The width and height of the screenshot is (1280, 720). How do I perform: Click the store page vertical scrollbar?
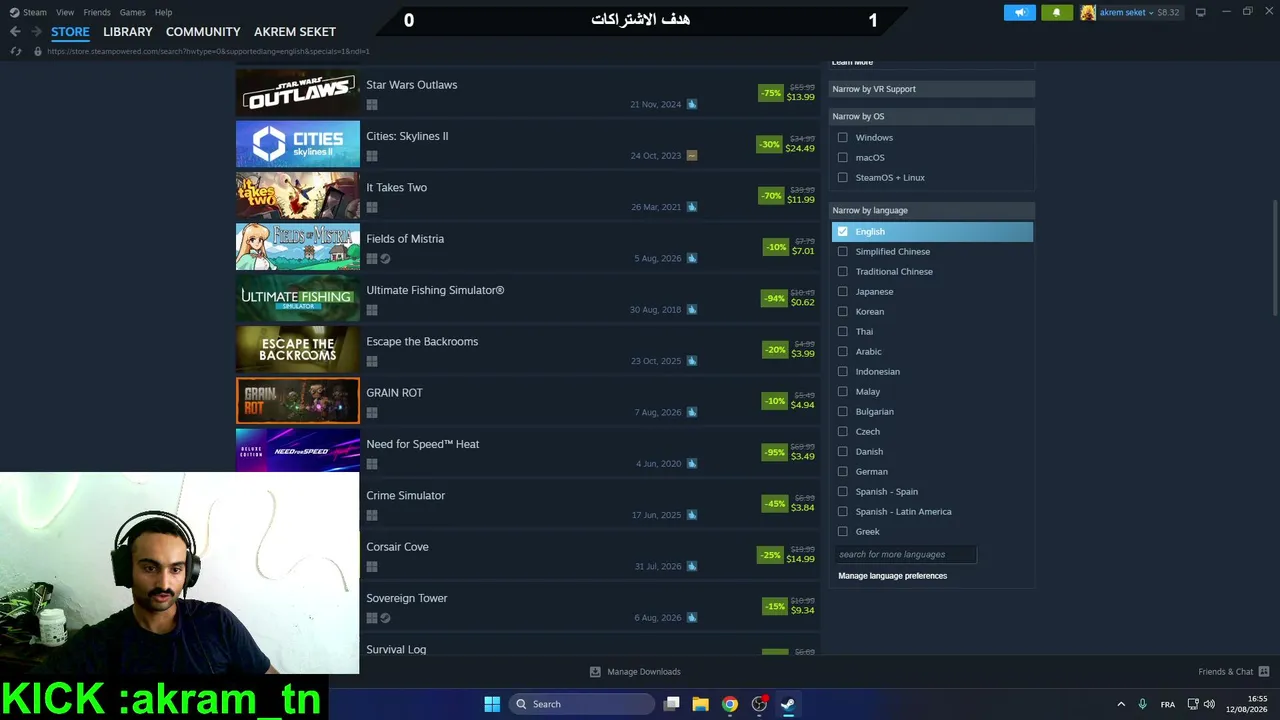[x=1274, y=258]
